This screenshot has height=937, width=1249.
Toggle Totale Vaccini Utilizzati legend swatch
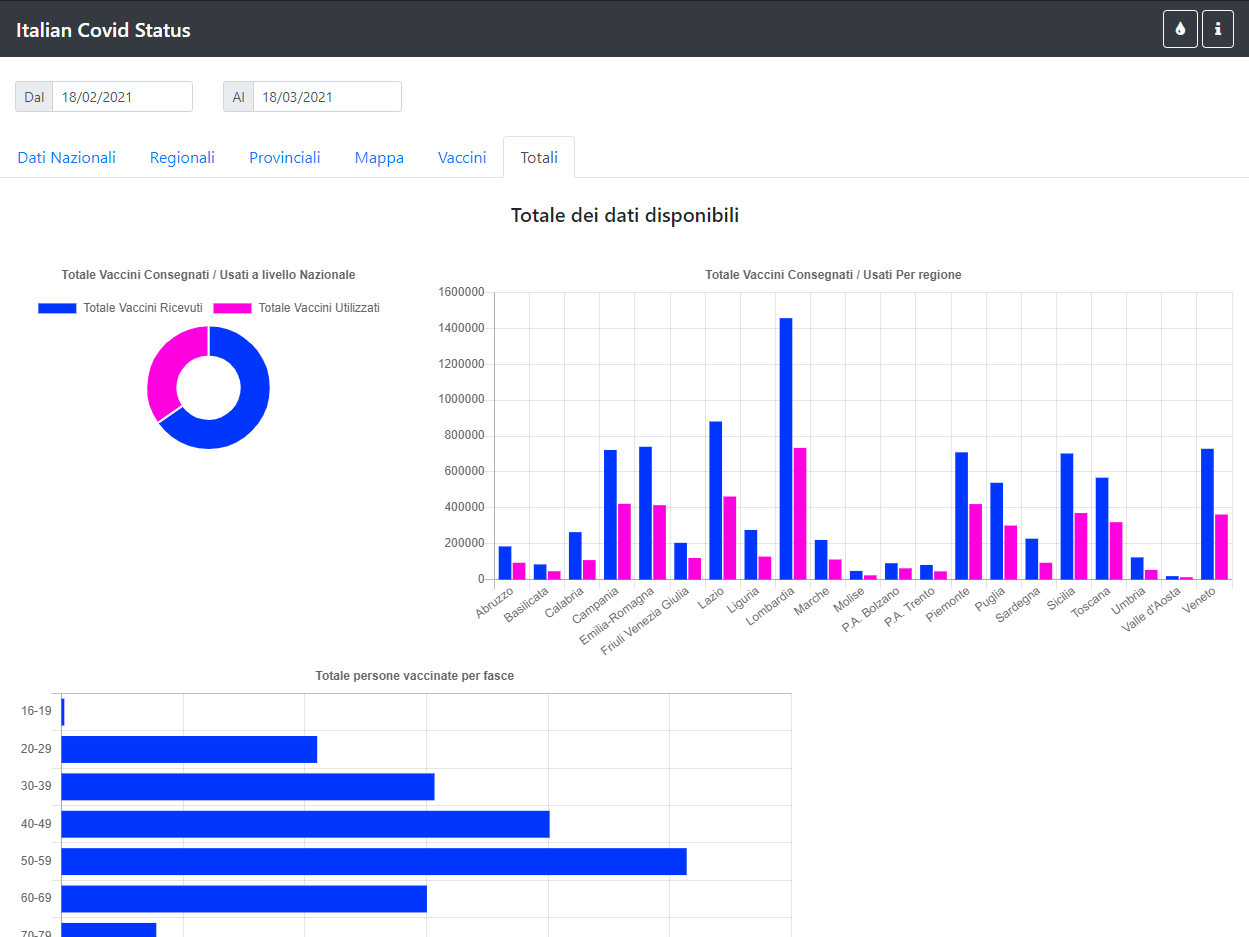[x=233, y=308]
